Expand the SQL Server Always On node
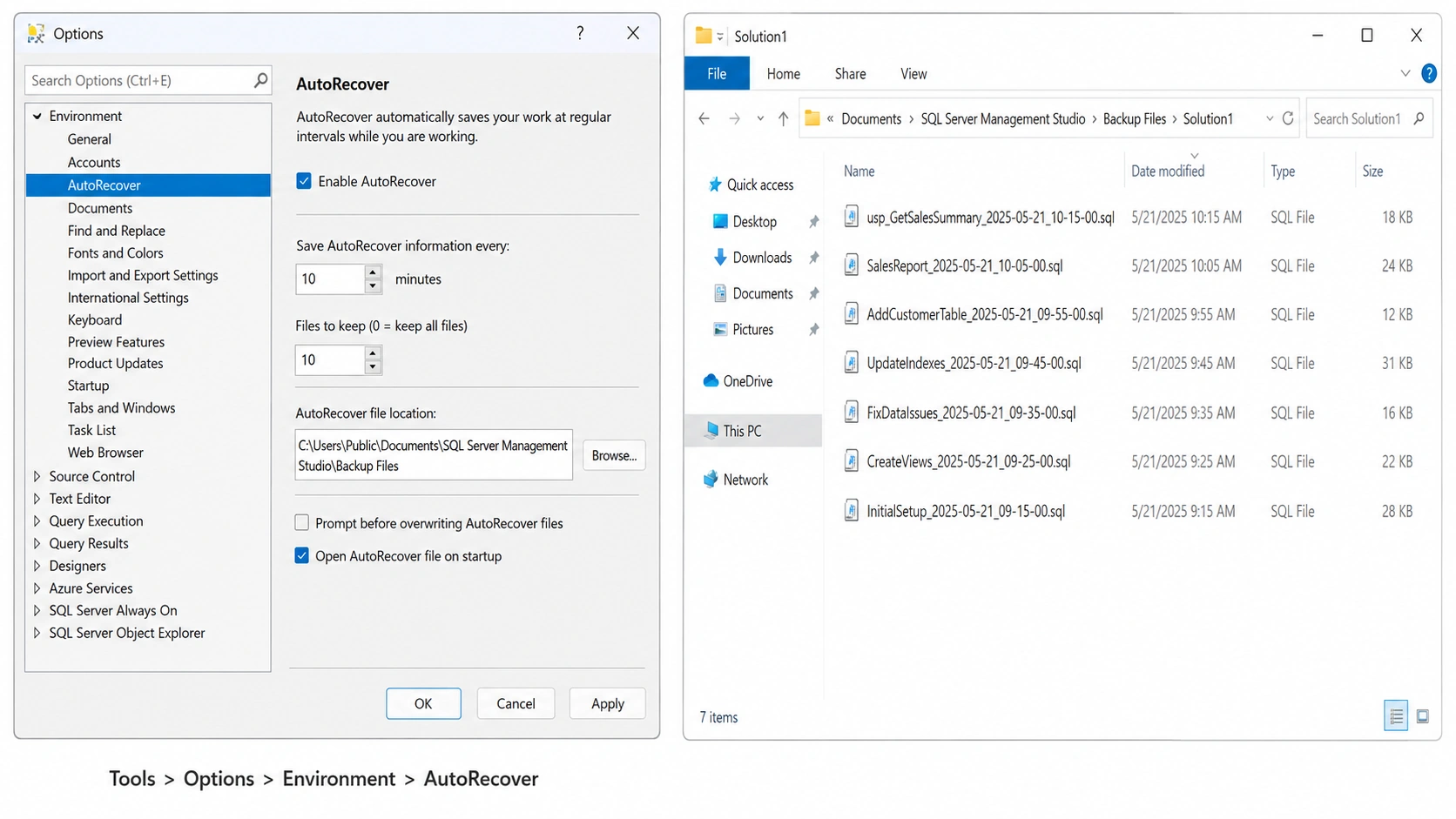 pyautogui.click(x=37, y=610)
